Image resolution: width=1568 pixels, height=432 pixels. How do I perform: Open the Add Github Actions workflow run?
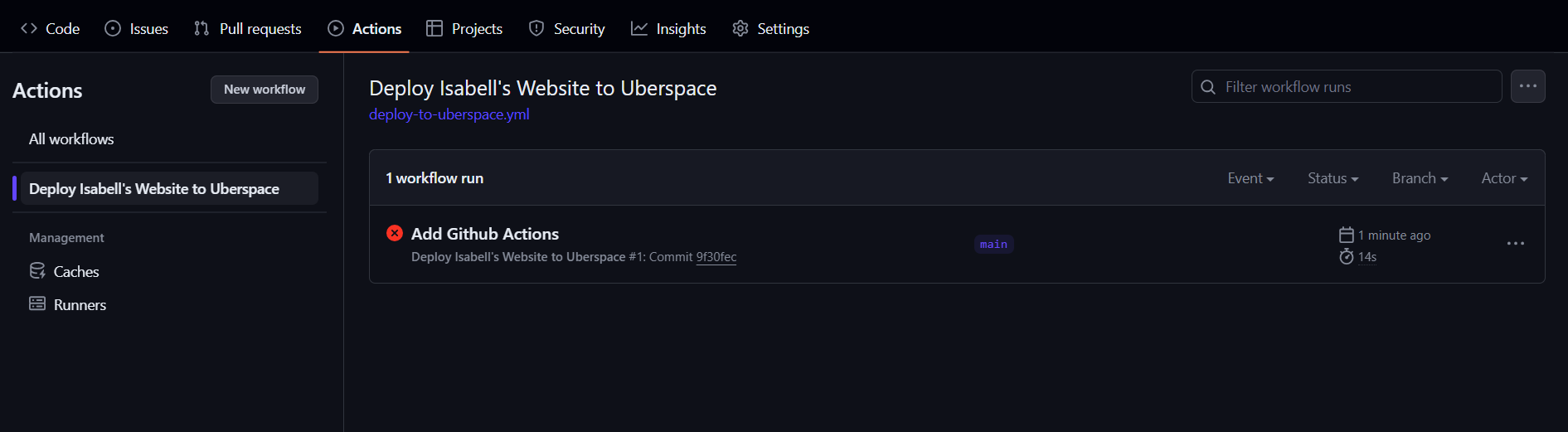[x=485, y=234]
